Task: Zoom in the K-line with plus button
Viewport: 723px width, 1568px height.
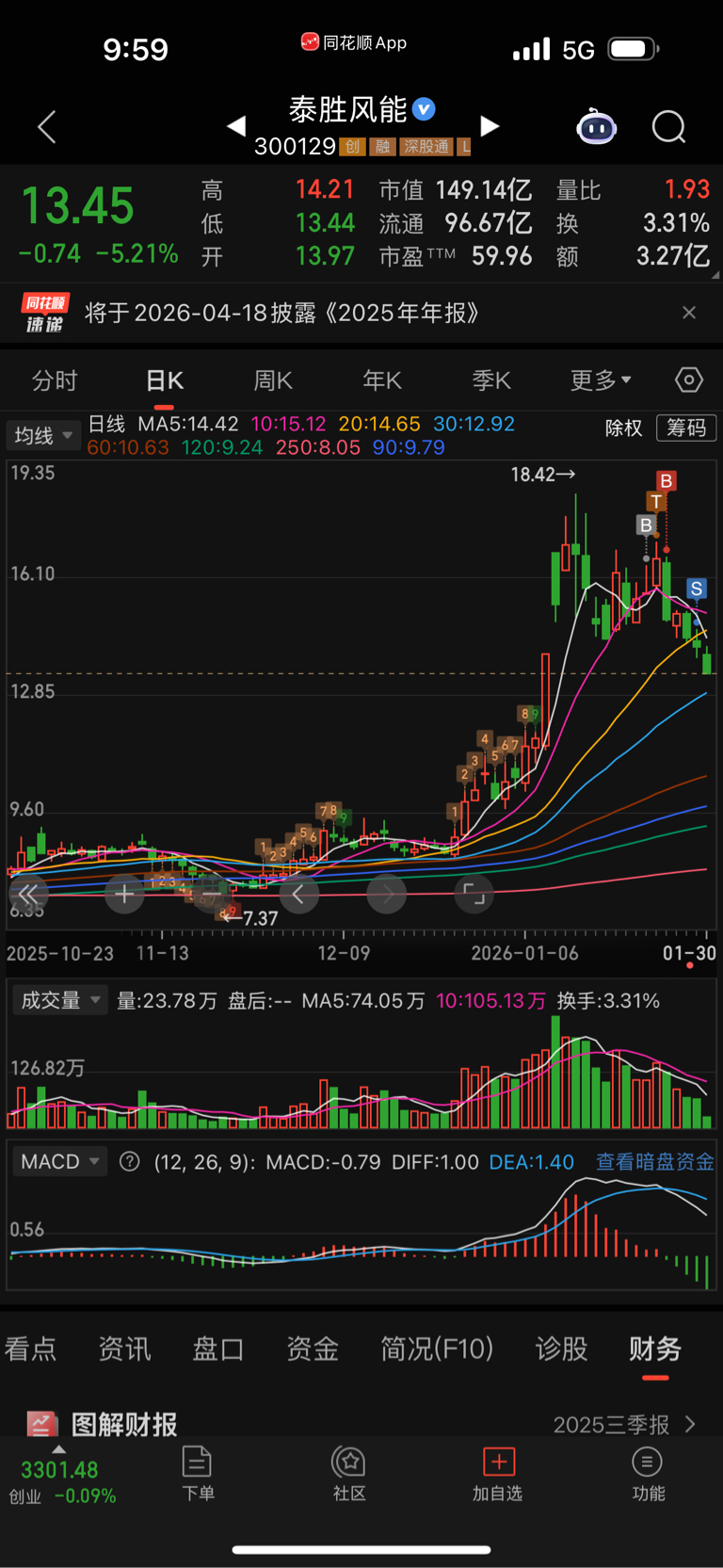Action: [124, 894]
